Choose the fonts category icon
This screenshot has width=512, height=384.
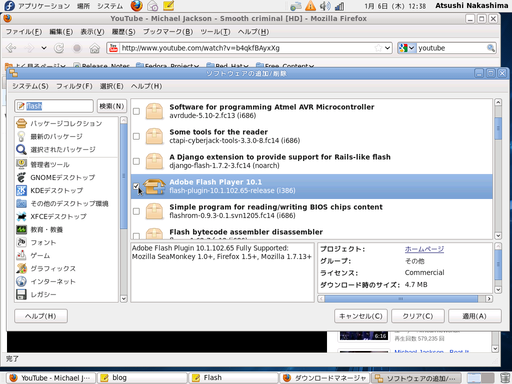(21, 242)
